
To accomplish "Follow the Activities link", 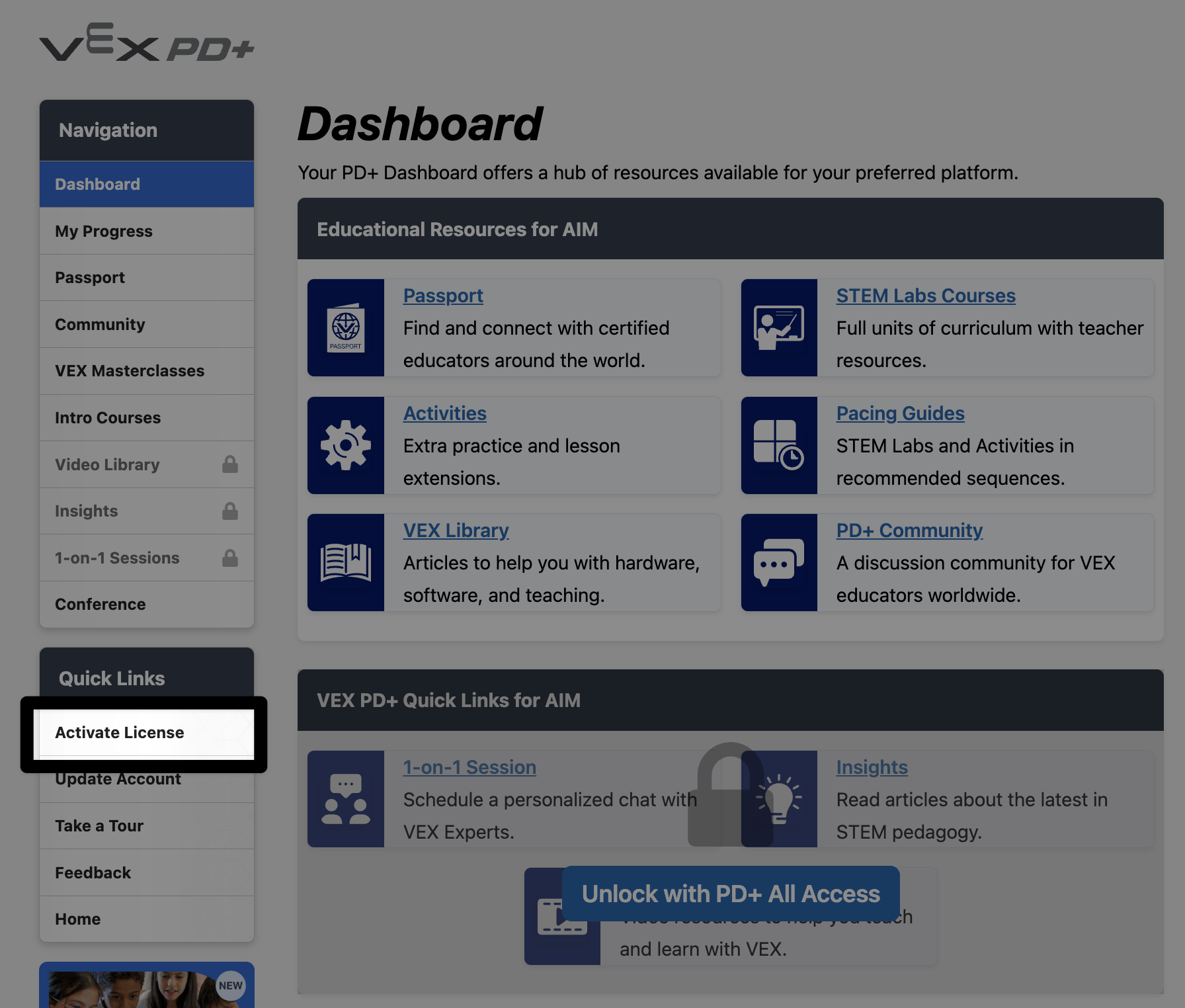I will [x=445, y=413].
